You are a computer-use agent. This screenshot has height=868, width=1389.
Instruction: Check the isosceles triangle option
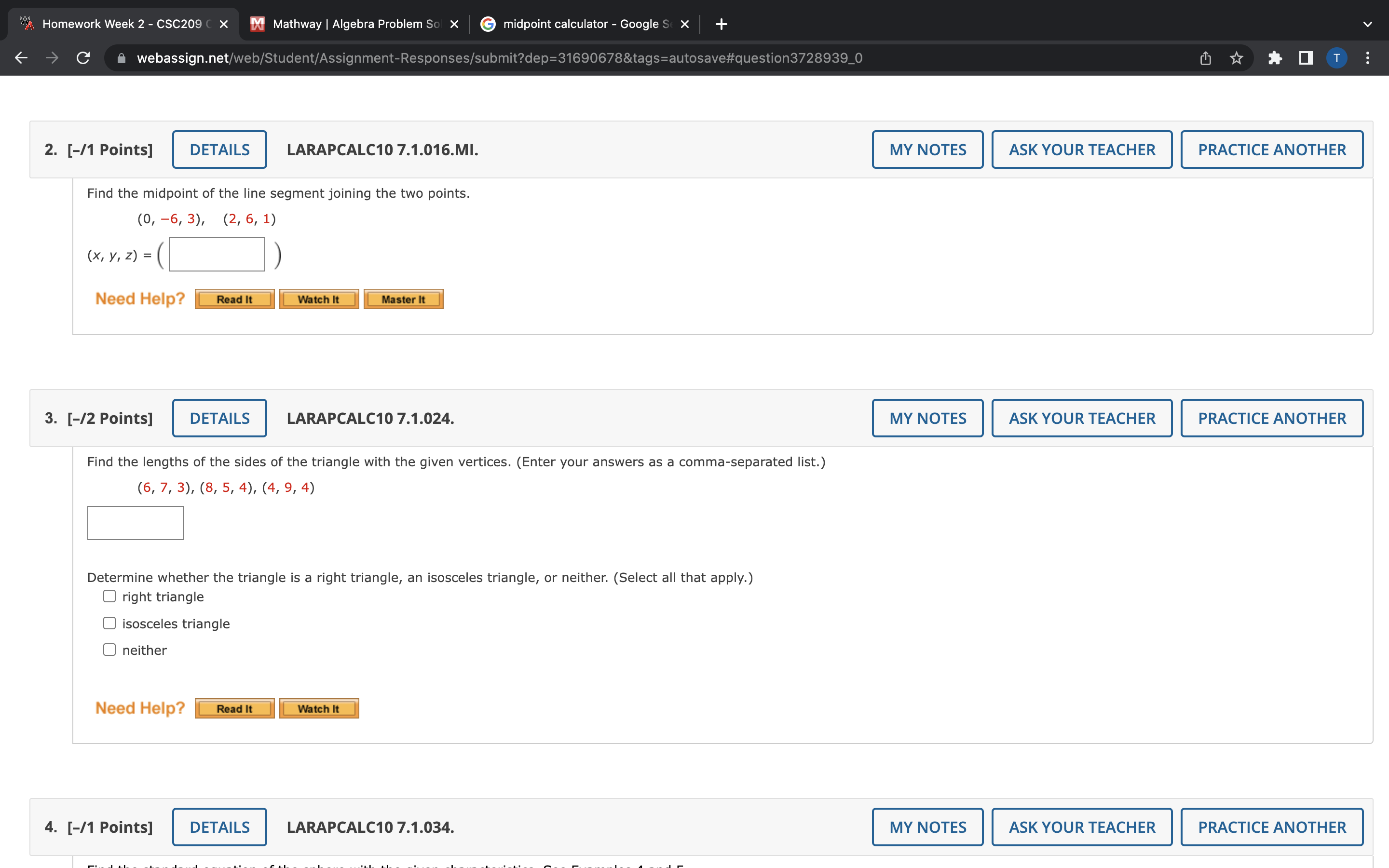coord(109,624)
